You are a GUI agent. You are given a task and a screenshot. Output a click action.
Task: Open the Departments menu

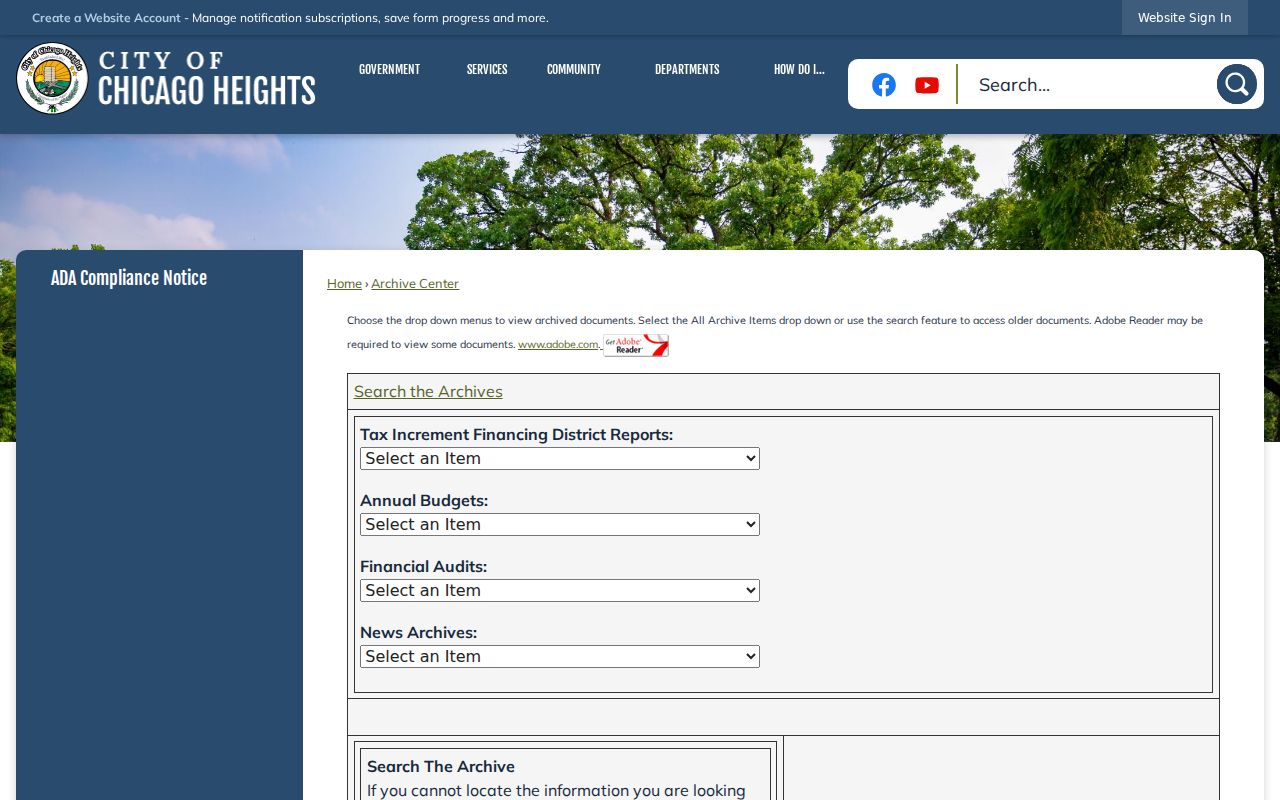tap(687, 69)
